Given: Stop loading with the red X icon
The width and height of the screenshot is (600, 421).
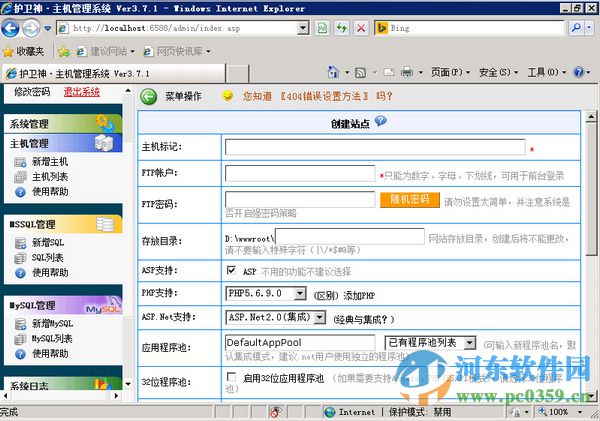Looking at the screenshot, I should [x=361, y=28].
